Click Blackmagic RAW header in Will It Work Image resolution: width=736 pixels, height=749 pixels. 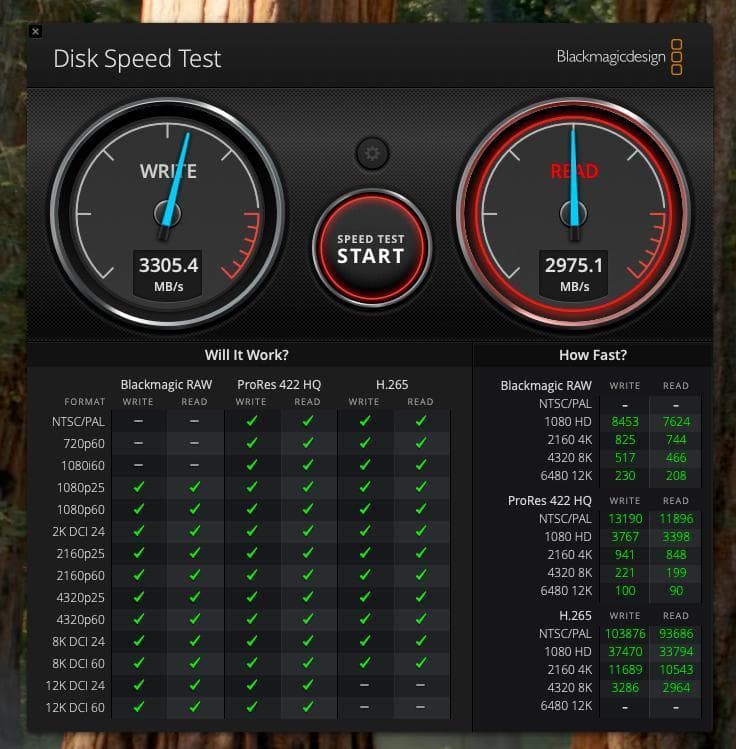pyautogui.click(x=166, y=385)
